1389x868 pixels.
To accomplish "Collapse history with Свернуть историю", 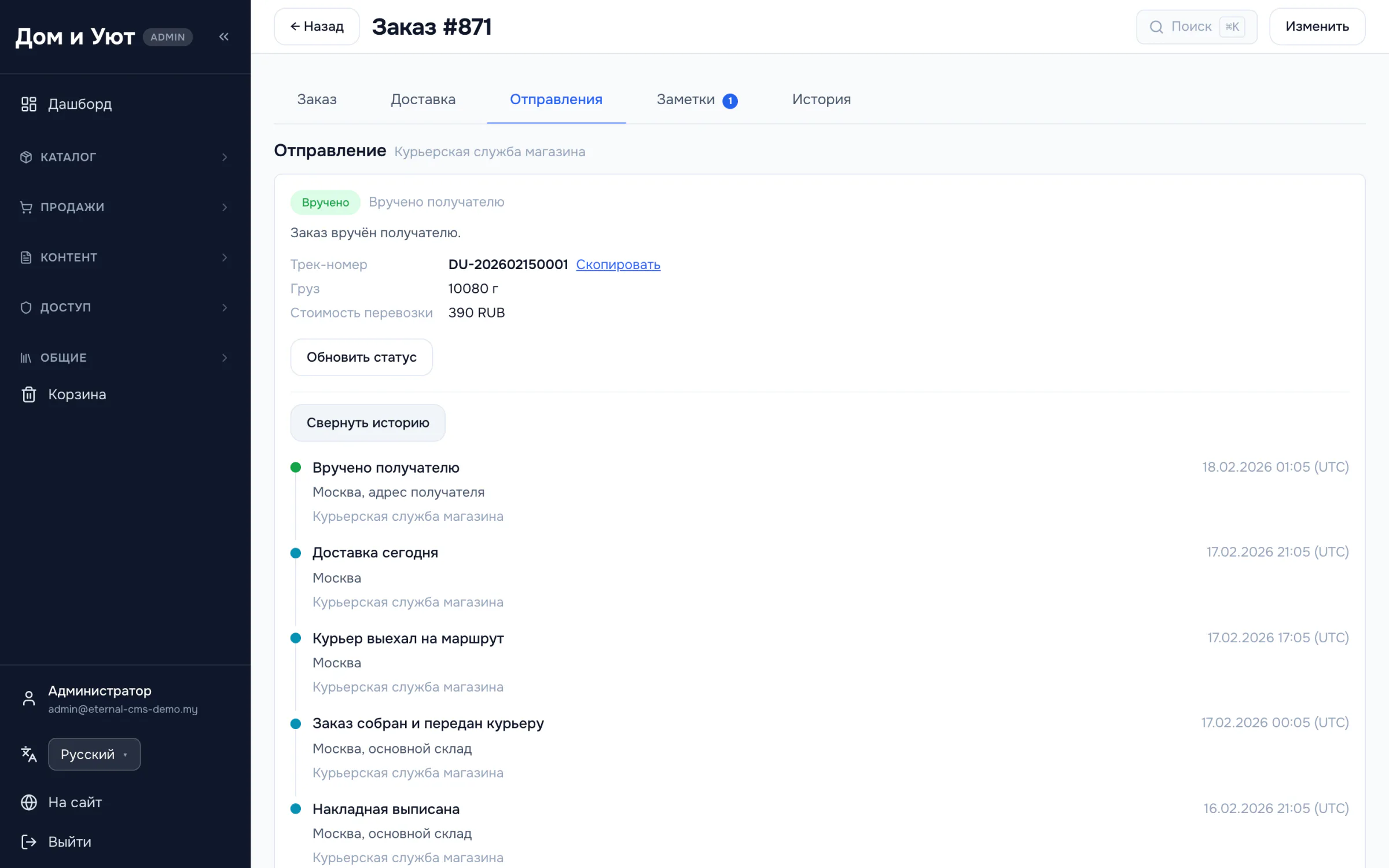I will point(368,423).
